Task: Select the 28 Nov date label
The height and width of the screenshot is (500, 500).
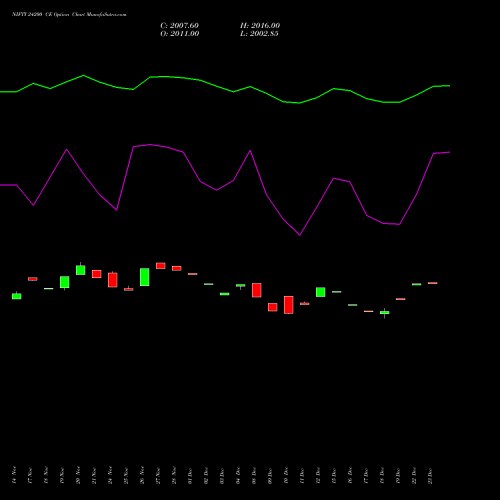Action: coord(174,475)
